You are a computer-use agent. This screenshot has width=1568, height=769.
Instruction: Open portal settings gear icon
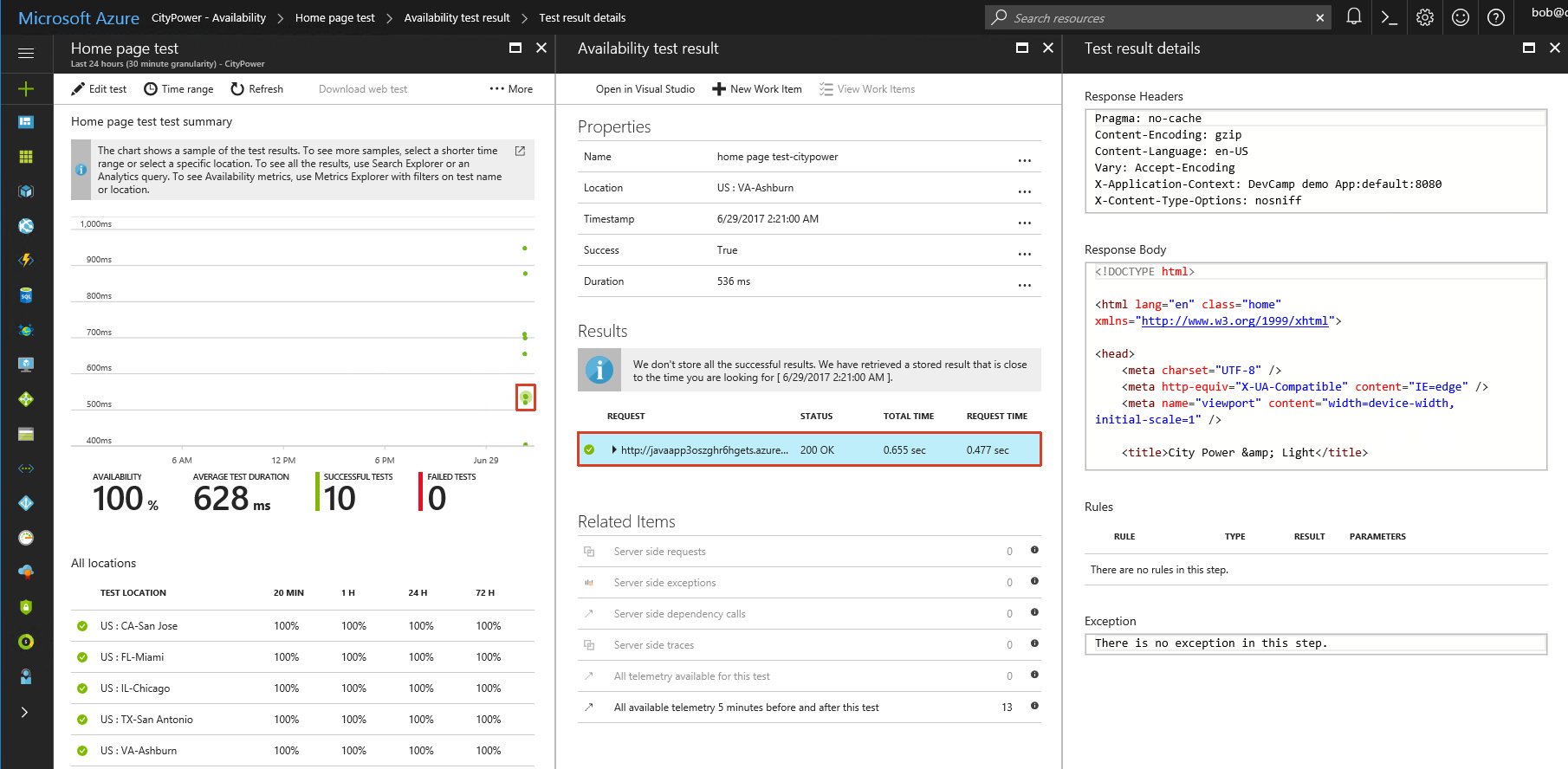pyautogui.click(x=1425, y=17)
